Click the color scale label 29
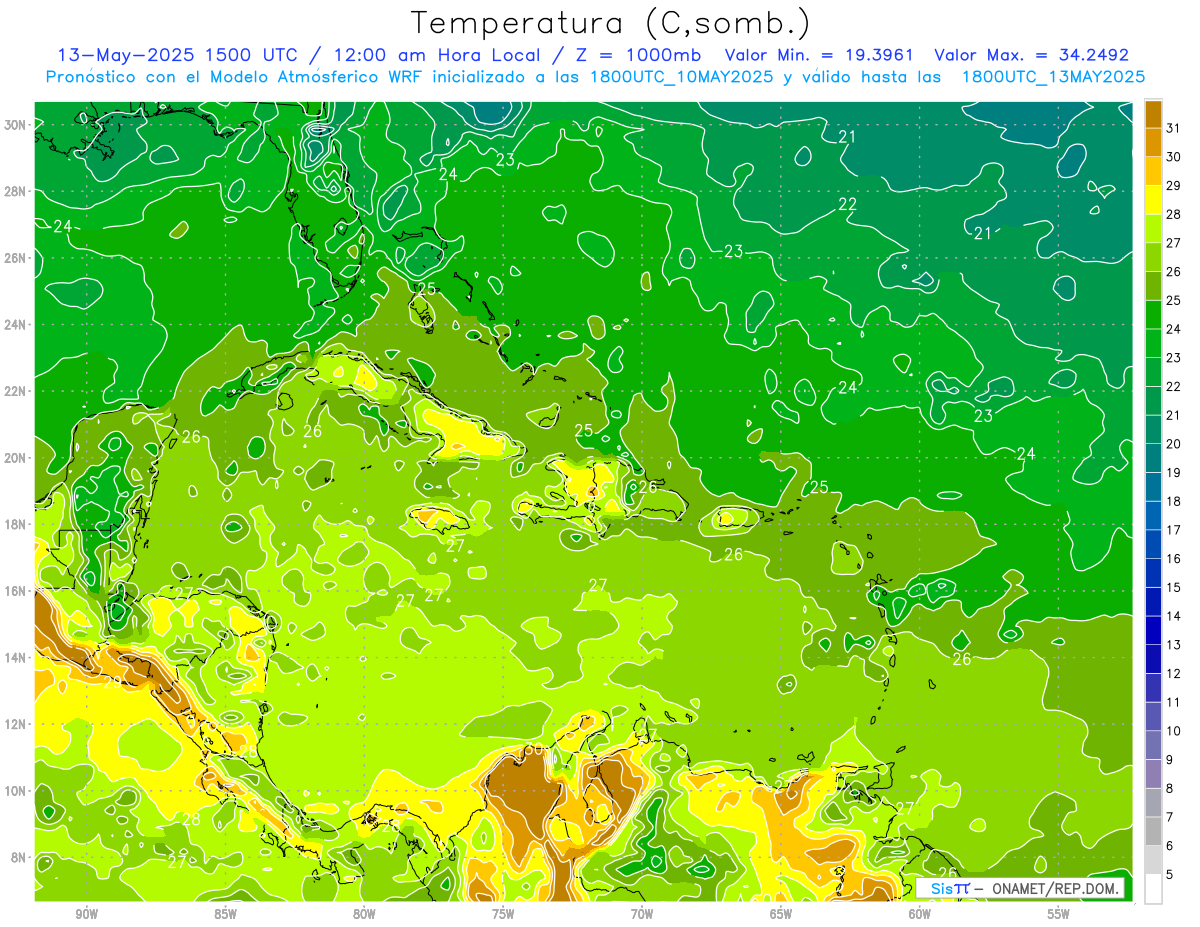 pos(1173,186)
